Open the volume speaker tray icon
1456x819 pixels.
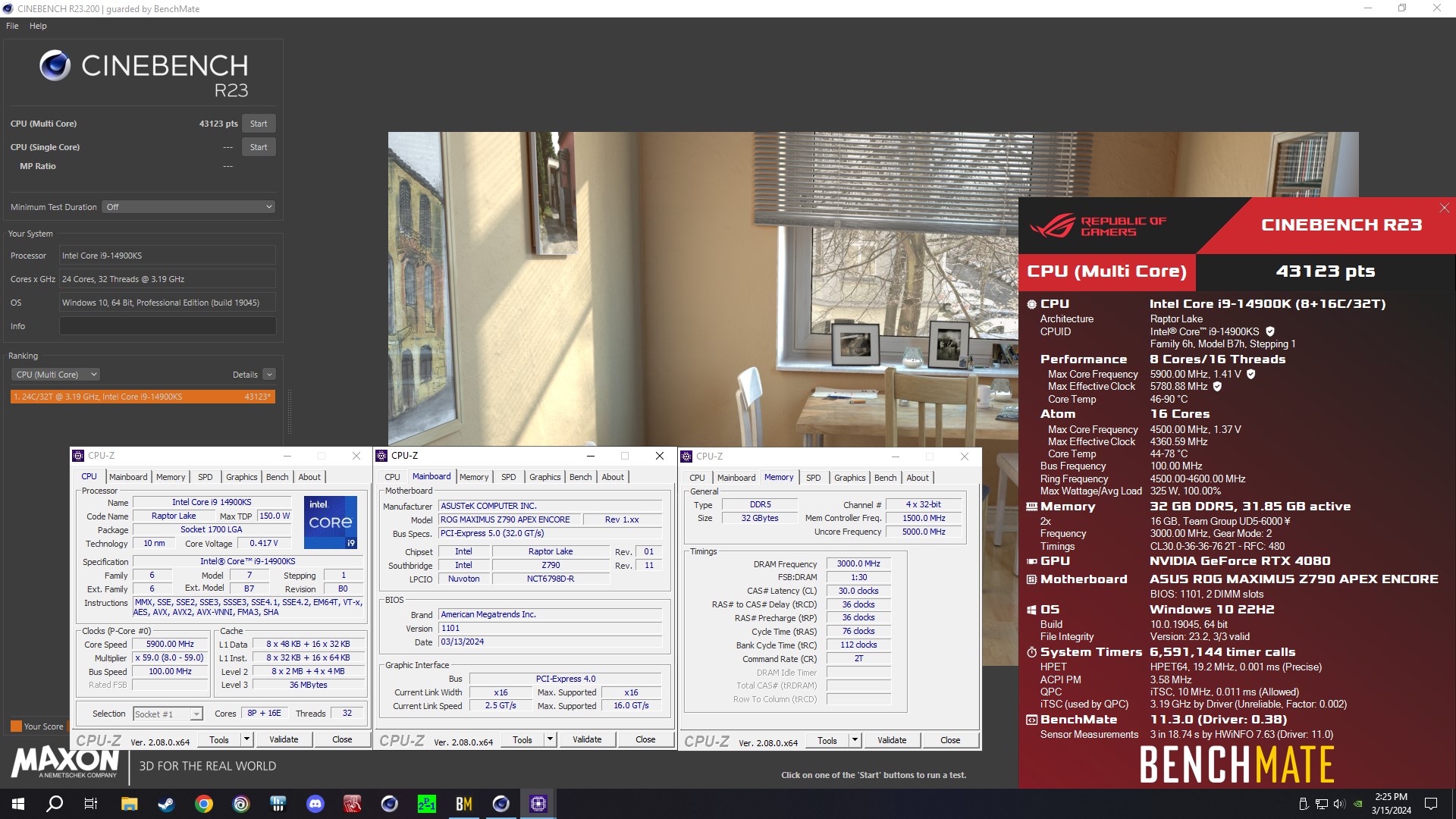tap(1339, 804)
